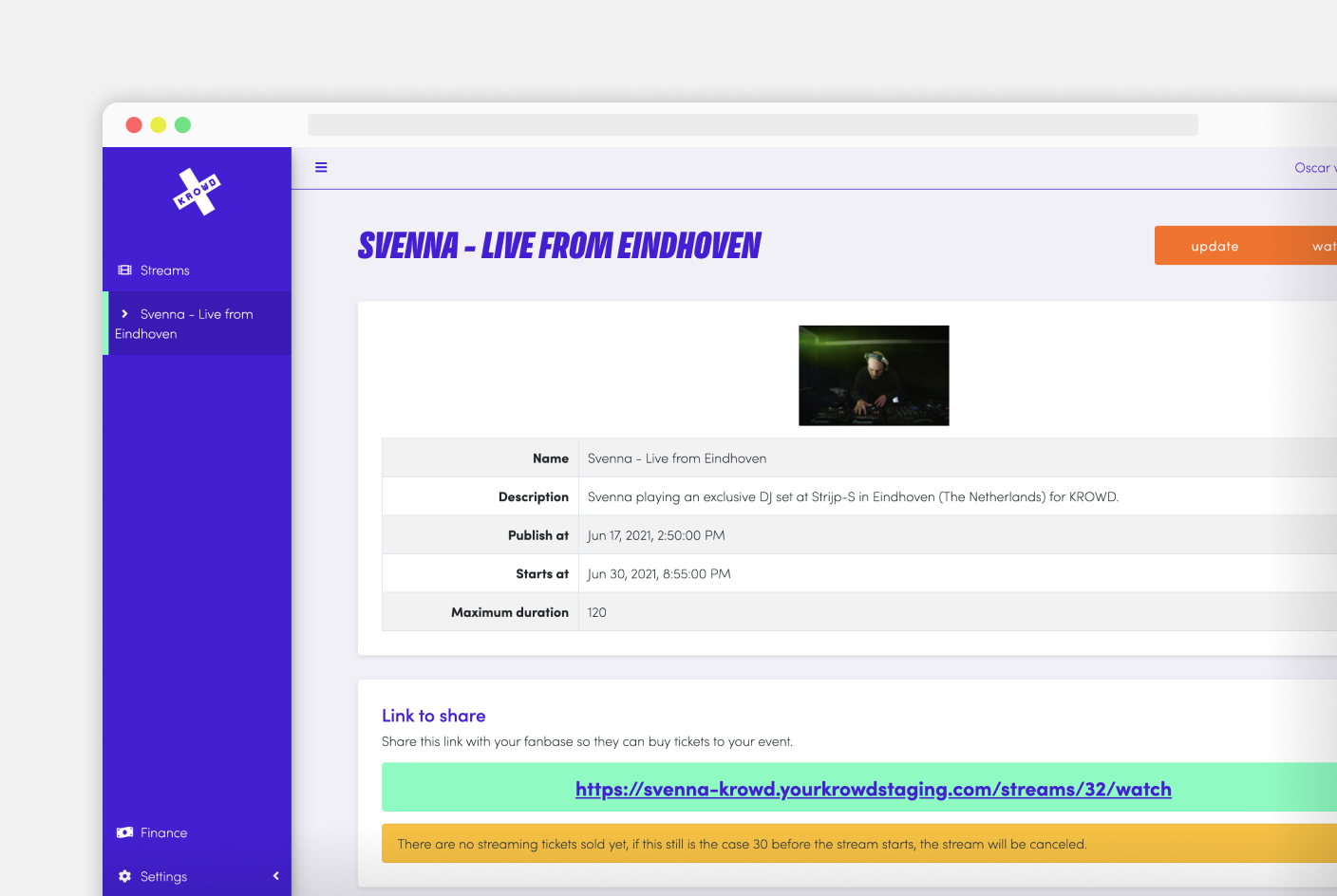The height and width of the screenshot is (896, 1337).
Task: Select Svenna - Live from Eindhoven sidebar item
Action: point(197,324)
